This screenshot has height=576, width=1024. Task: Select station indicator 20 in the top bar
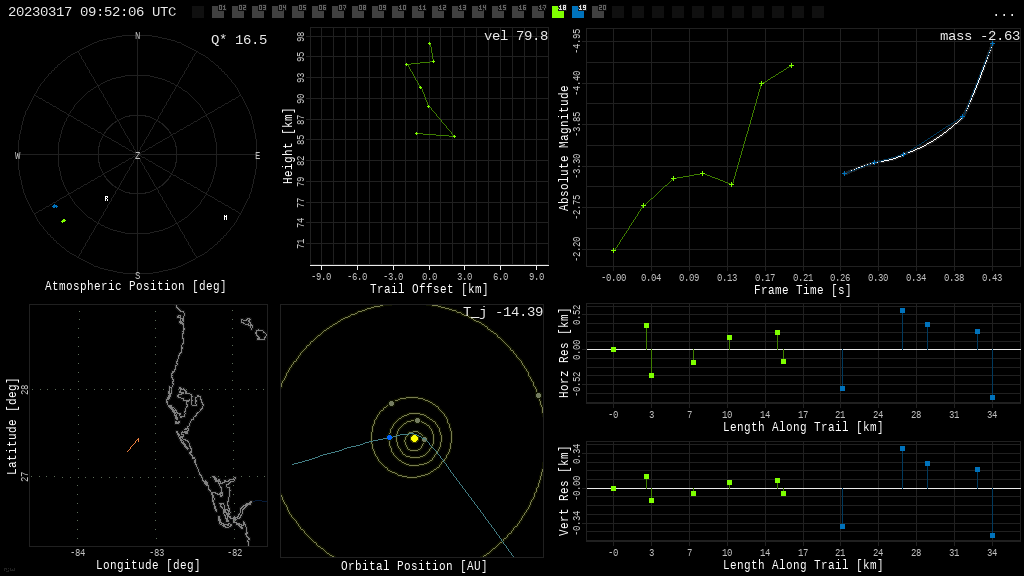point(598,11)
